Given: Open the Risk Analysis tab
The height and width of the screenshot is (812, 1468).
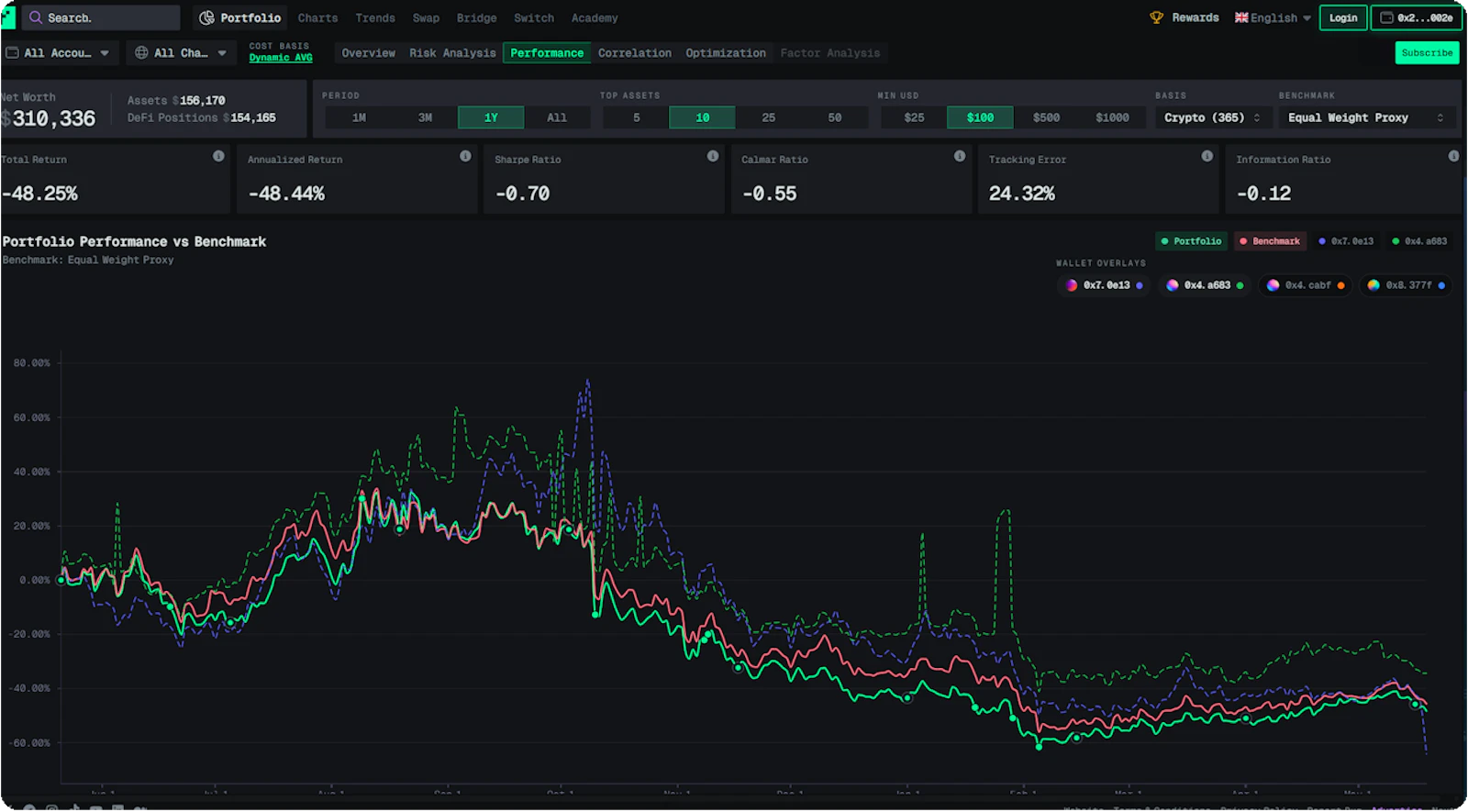Looking at the screenshot, I should pyautogui.click(x=452, y=53).
